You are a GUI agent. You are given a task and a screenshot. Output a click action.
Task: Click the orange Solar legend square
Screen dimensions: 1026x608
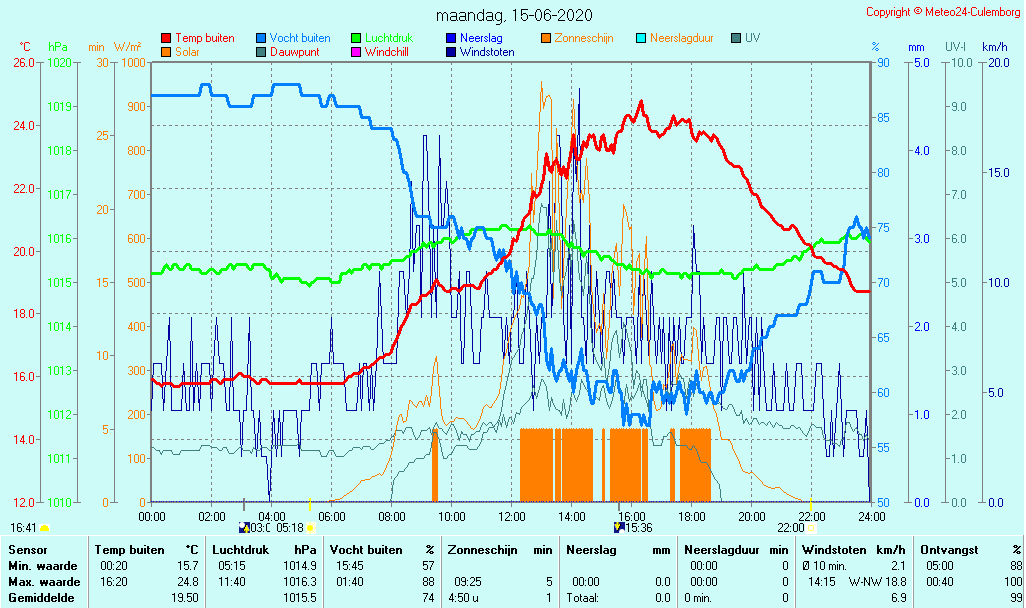click(166, 52)
